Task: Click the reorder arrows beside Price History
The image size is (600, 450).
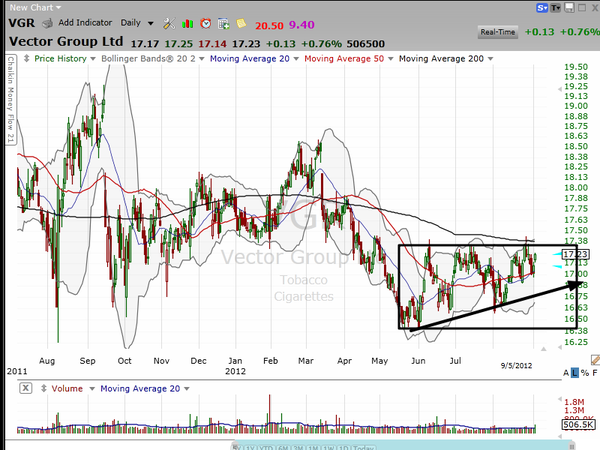Action: (x=26, y=59)
